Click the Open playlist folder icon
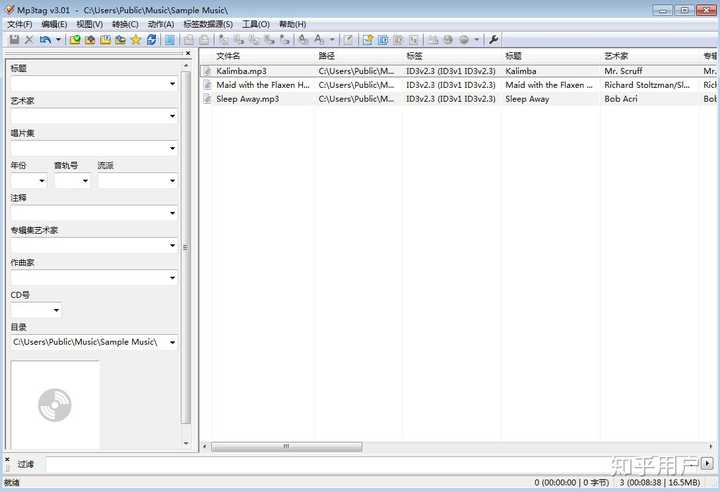This screenshot has width=720, height=492. 105,40
